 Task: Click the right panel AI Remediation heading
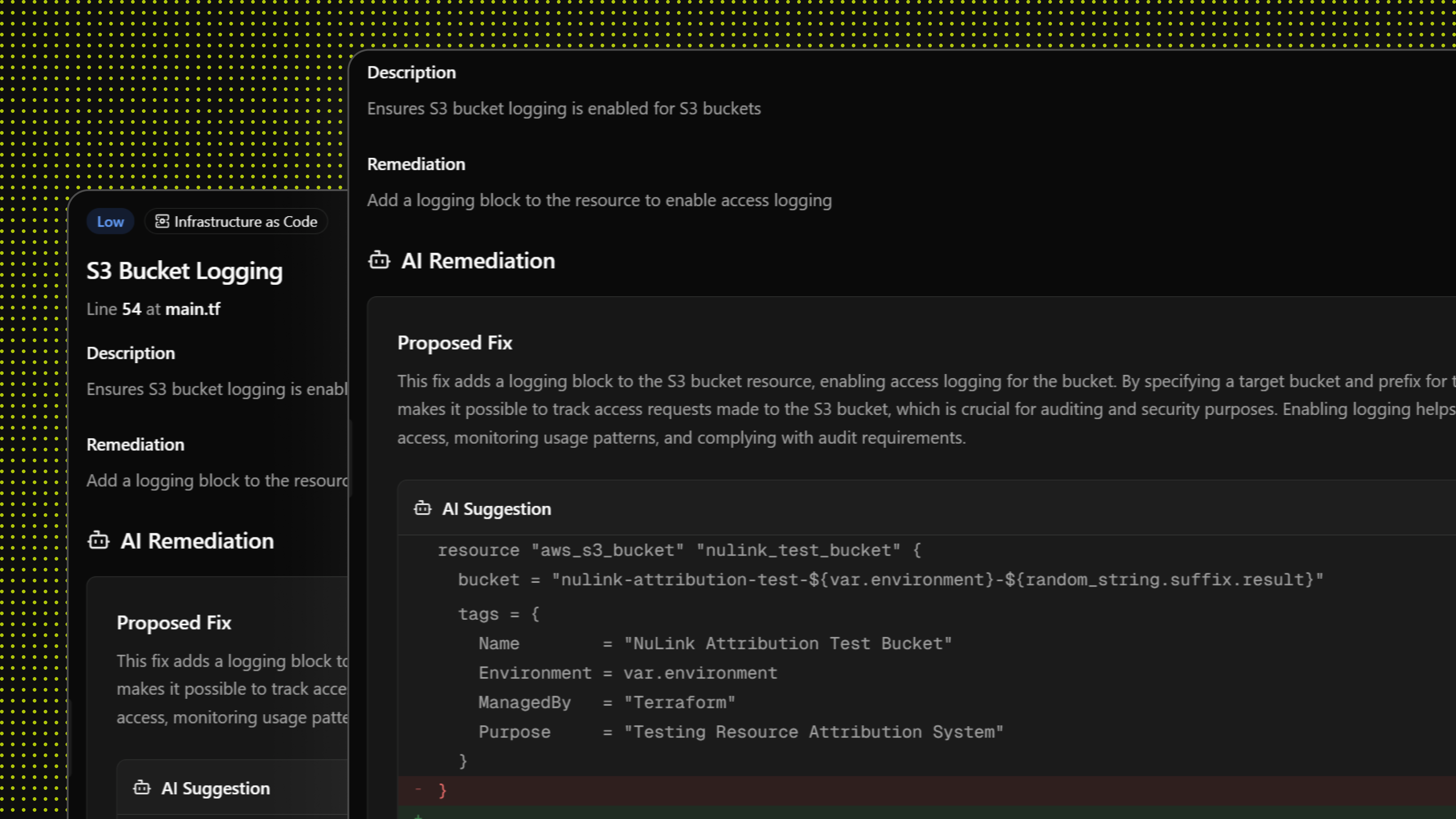click(x=478, y=261)
